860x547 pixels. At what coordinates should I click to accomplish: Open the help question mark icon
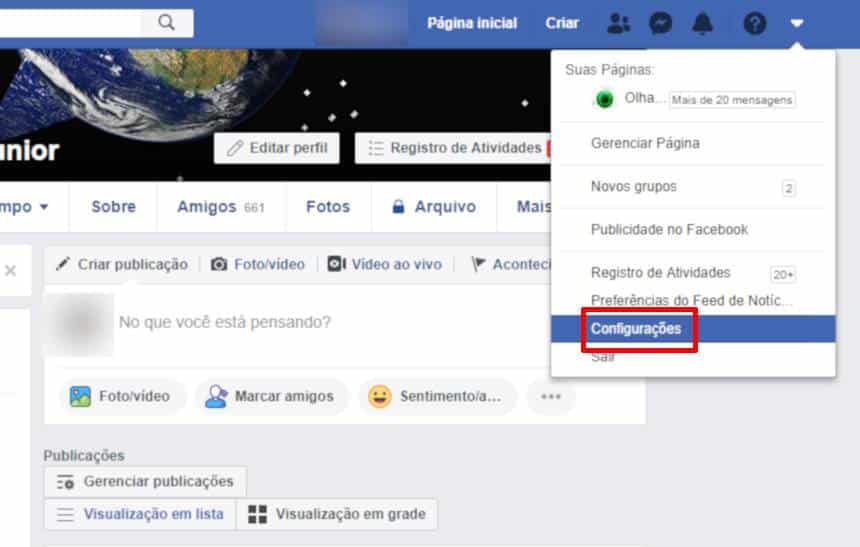point(755,23)
